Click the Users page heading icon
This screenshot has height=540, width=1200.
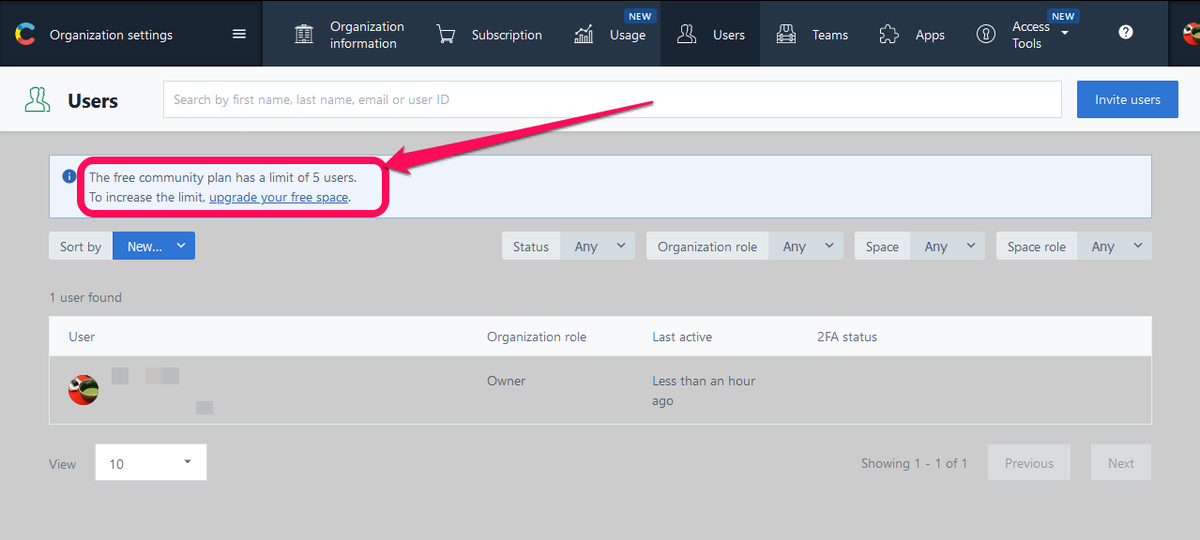click(x=38, y=100)
